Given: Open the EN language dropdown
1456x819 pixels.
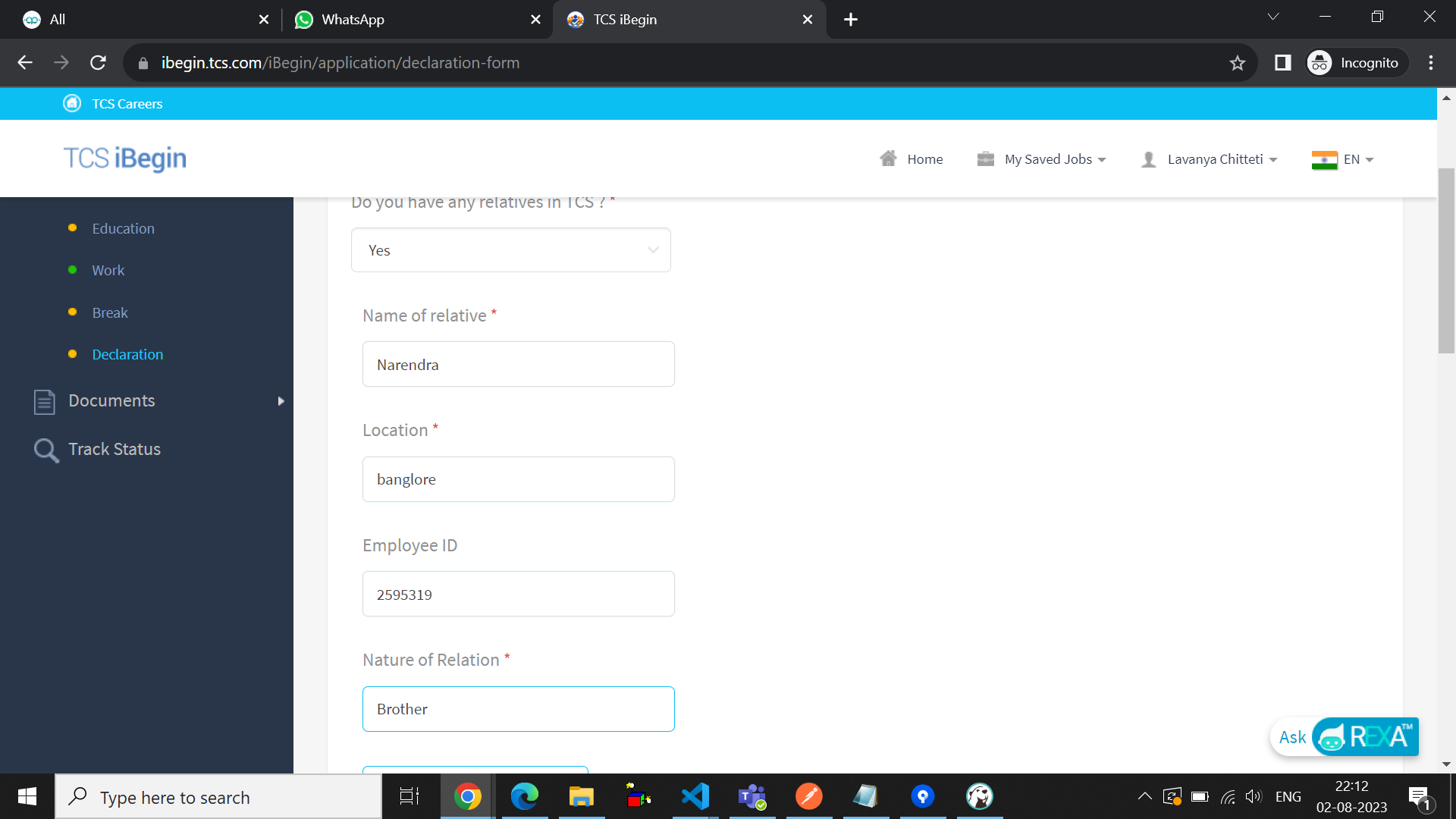Looking at the screenshot, I should coord(1359,159).
